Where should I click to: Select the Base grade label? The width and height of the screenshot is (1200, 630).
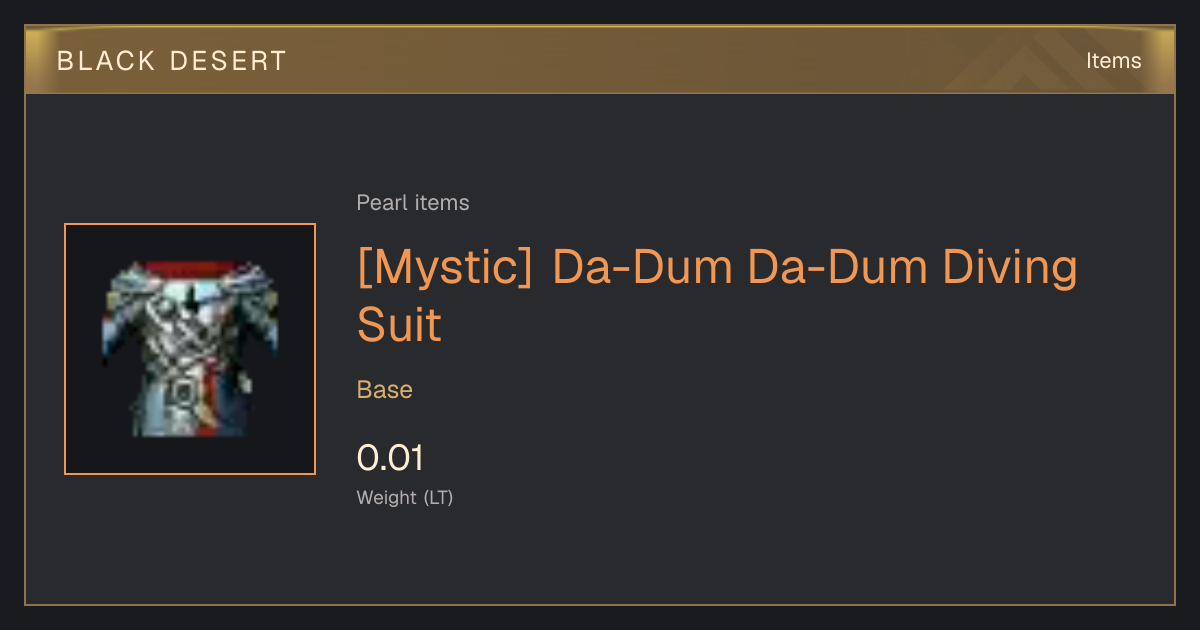[385, 389]
